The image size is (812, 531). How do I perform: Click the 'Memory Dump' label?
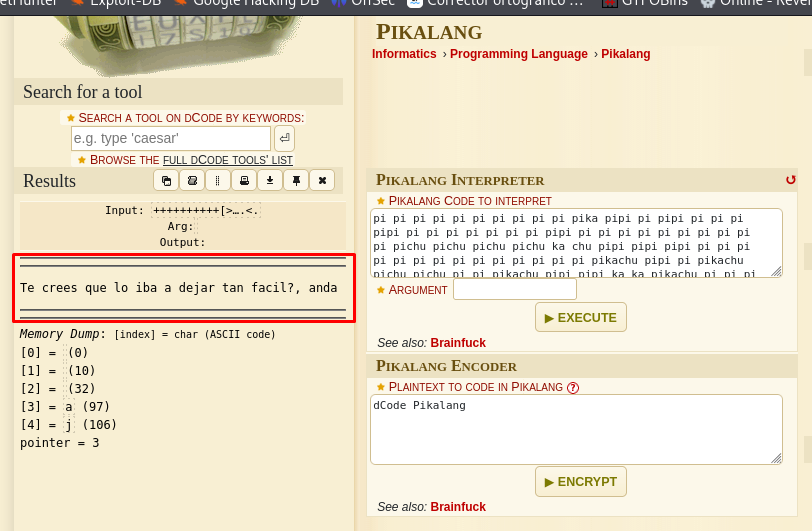59,334
